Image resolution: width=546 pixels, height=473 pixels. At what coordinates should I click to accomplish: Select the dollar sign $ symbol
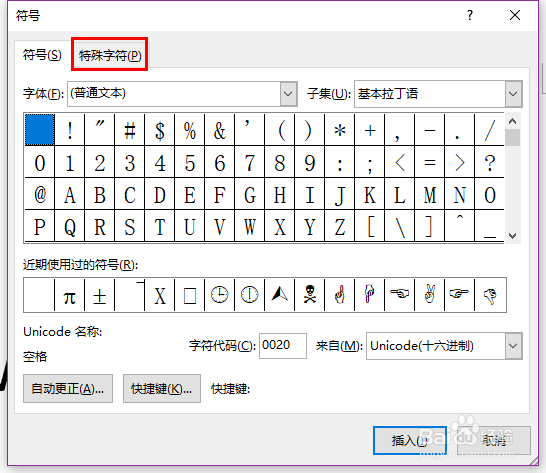159,130
